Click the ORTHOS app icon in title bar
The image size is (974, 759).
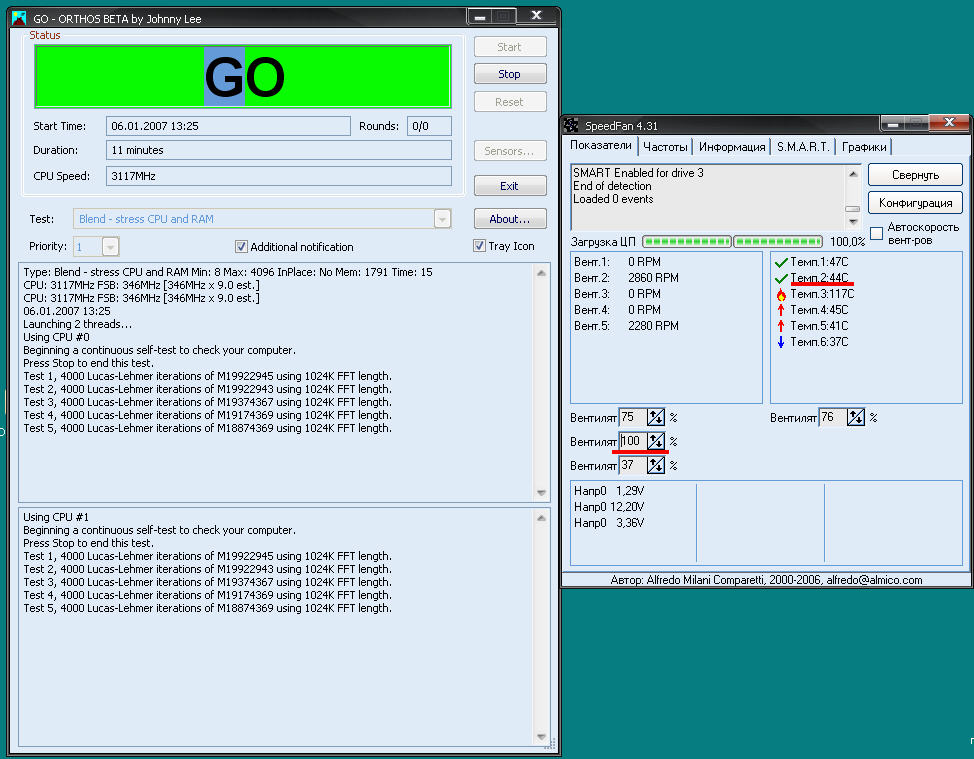click(19, 18)
